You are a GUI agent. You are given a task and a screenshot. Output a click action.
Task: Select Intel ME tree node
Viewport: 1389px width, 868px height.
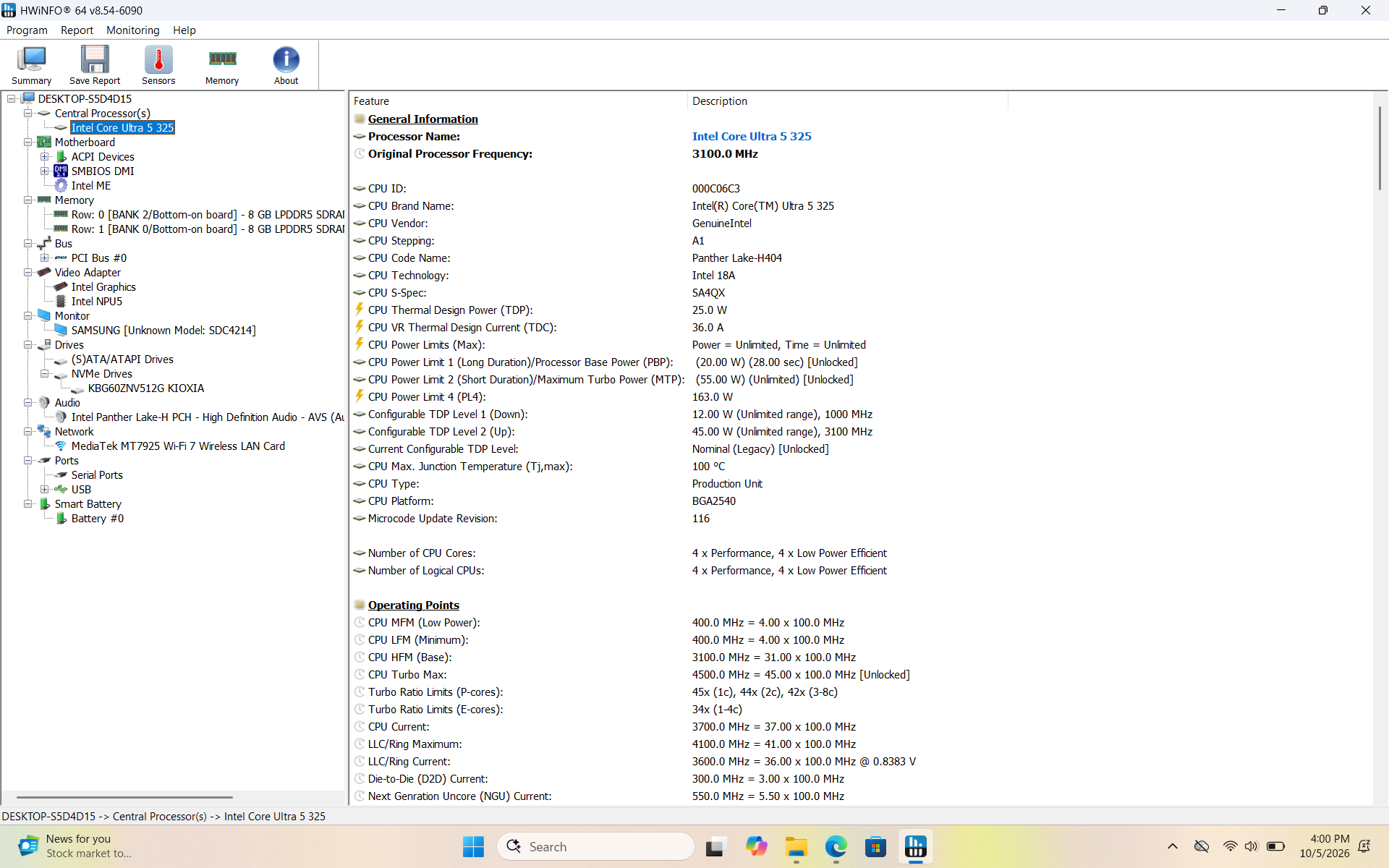pos(91,186)
